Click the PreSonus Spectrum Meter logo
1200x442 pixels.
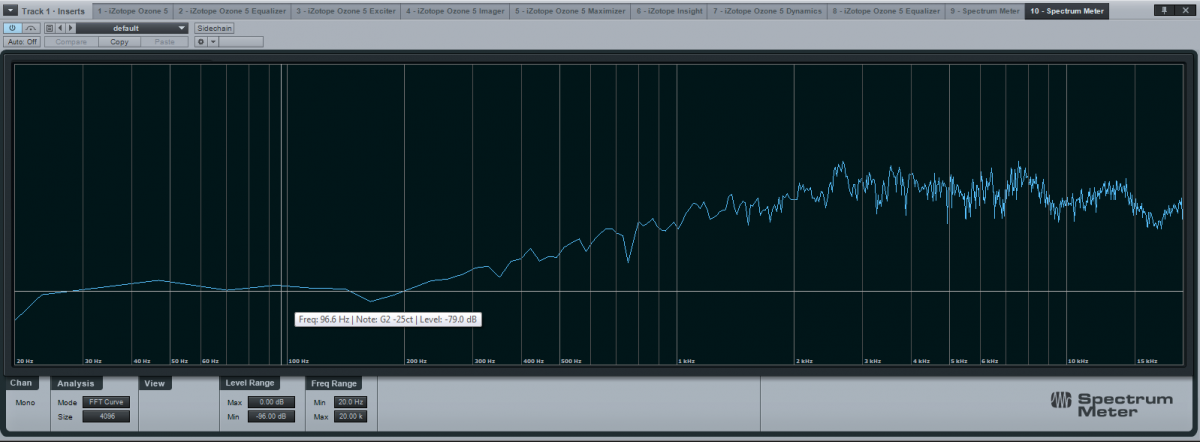[1110, 401]
